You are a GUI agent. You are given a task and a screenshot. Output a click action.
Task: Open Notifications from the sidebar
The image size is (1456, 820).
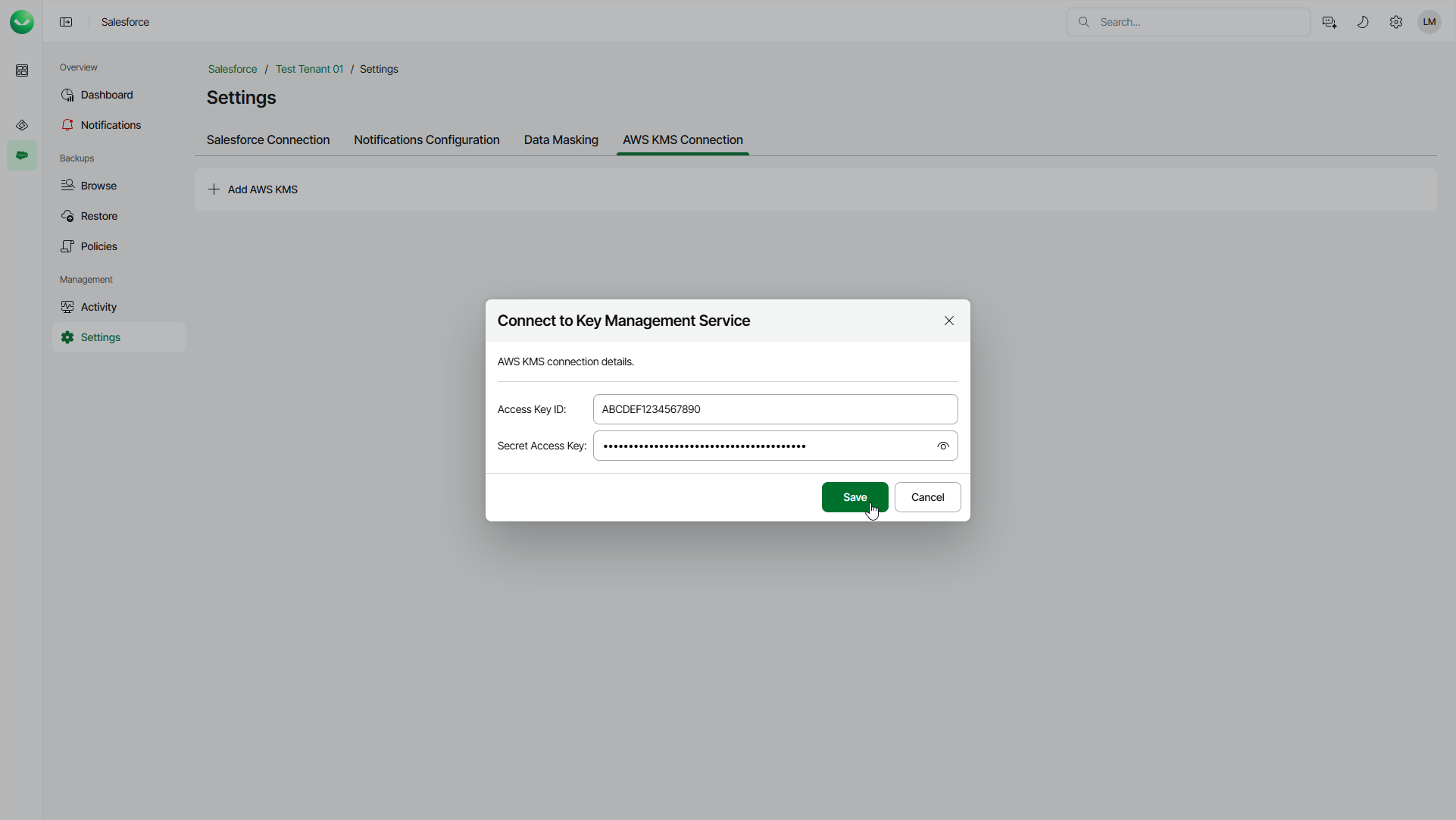point(111,125)
